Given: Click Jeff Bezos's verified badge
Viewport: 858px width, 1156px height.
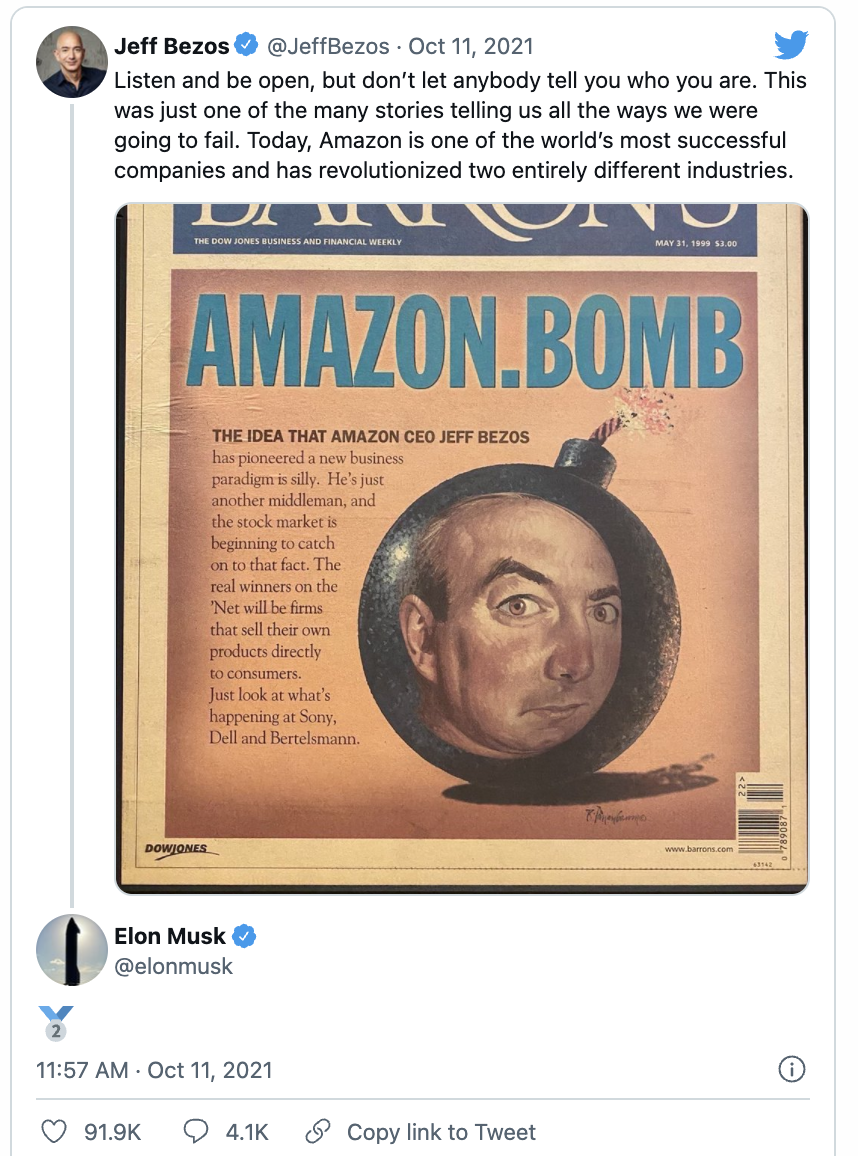Looking at the screenshot, I should point(245,44).
